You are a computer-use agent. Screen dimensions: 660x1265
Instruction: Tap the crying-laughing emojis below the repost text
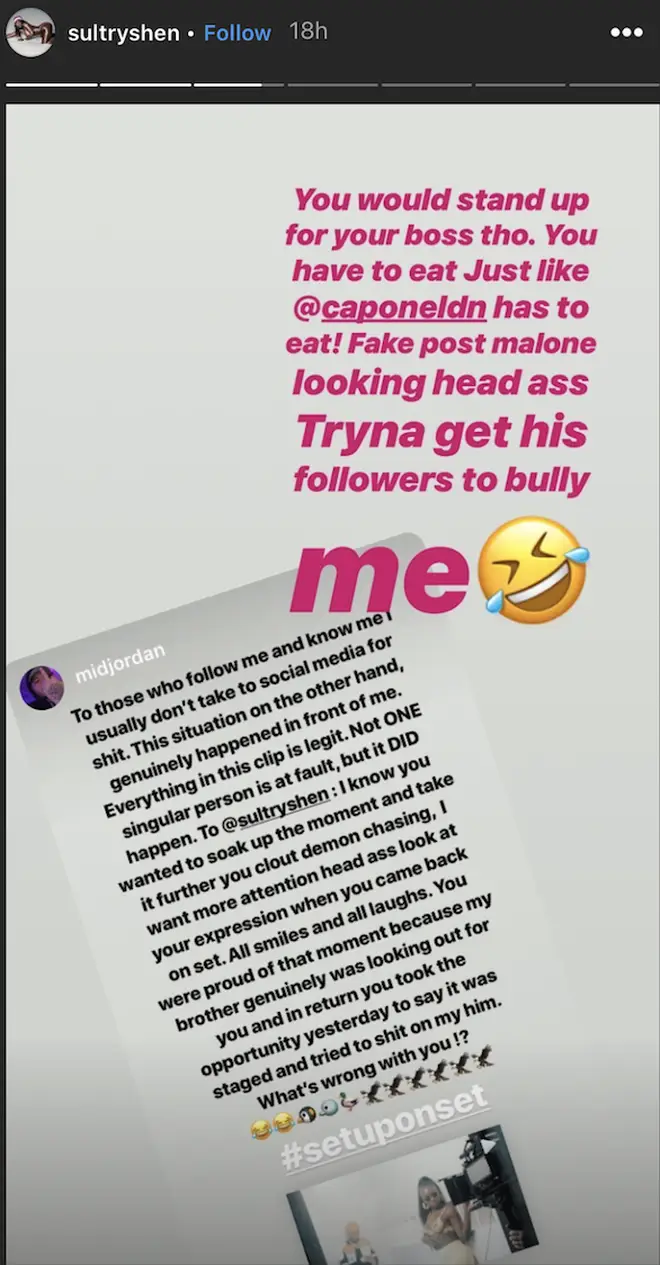point(273,1128)
